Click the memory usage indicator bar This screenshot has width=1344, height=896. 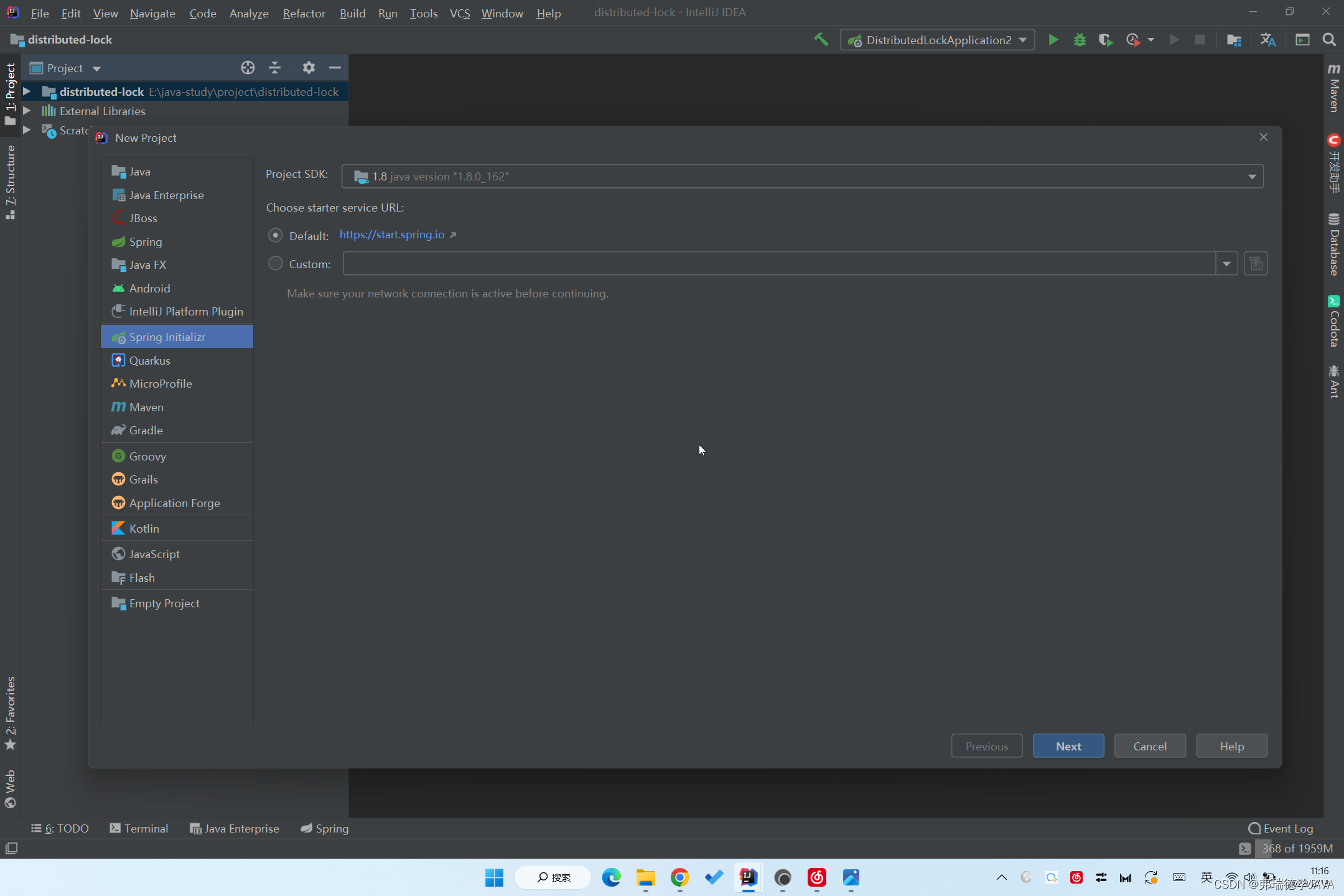pos(1296,848)
